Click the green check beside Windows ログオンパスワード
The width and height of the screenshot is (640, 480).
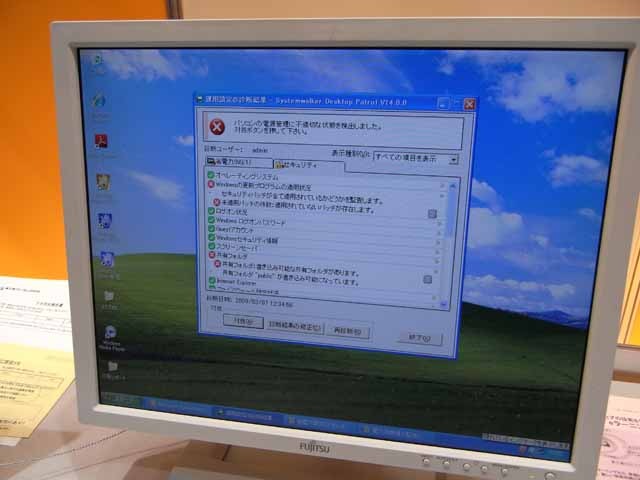[211, 220]
